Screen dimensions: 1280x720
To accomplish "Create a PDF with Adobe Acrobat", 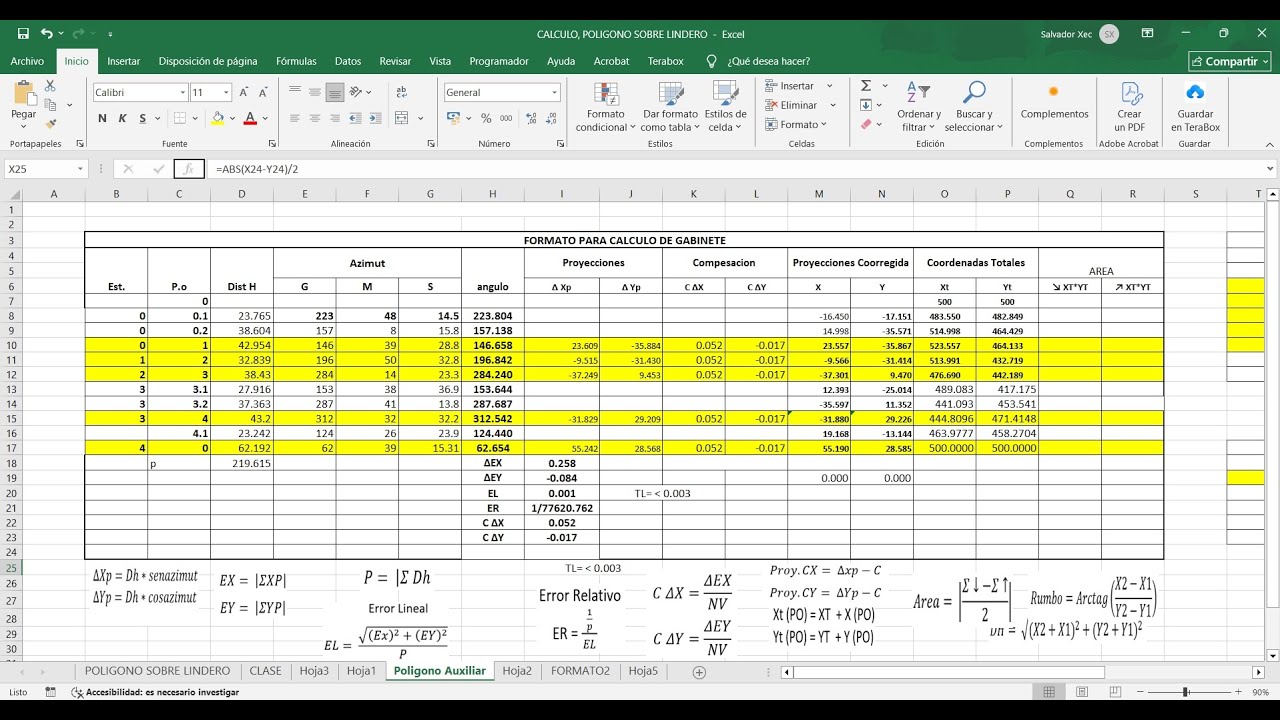I will coord(1129,107).
